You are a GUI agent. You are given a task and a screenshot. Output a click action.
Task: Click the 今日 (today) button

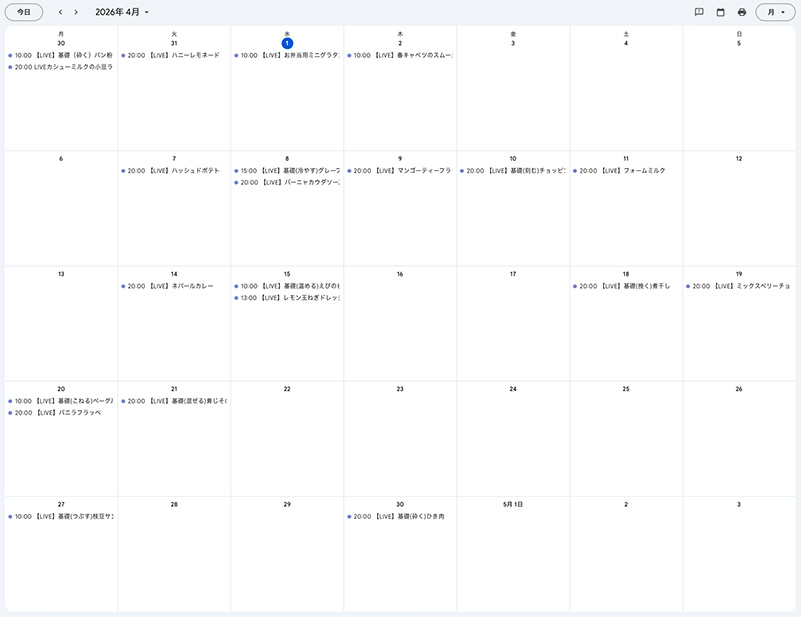[24, 12]
